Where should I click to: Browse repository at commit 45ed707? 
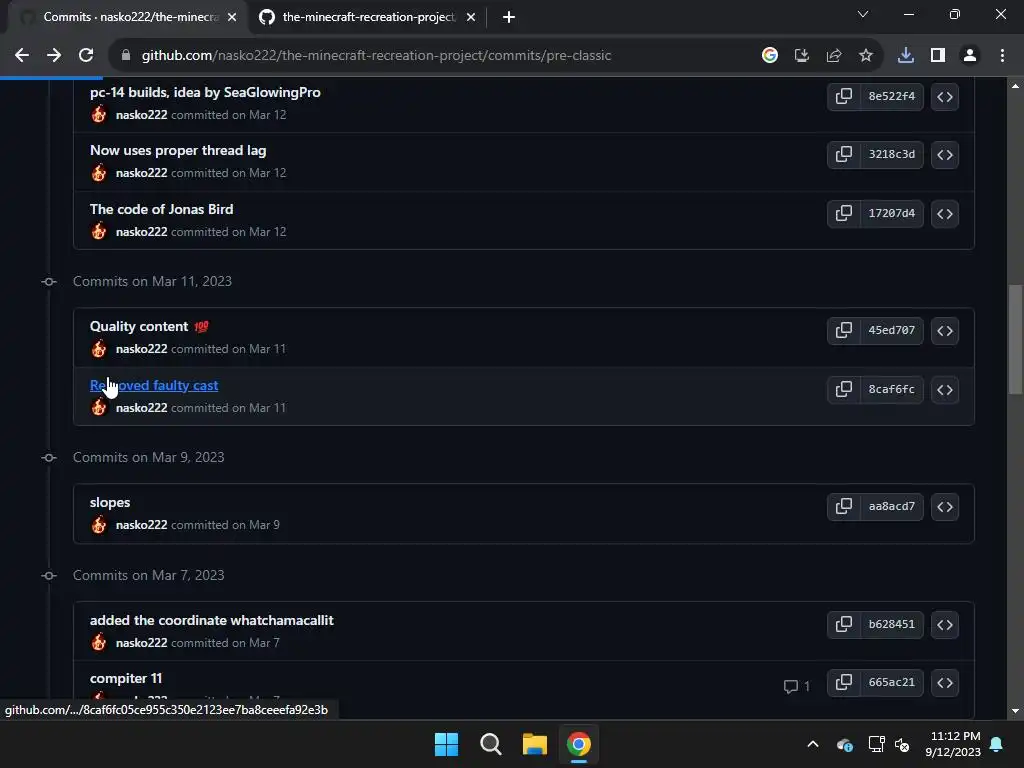(944, 330)
